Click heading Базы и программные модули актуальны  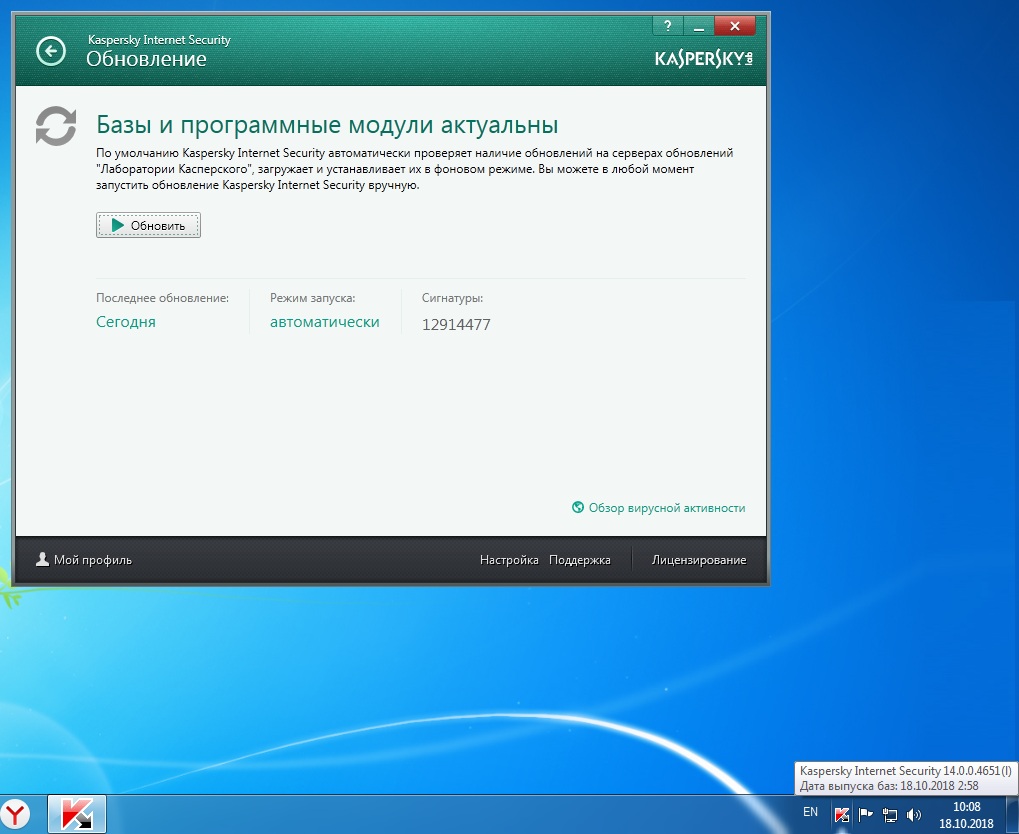pos(327,124)
